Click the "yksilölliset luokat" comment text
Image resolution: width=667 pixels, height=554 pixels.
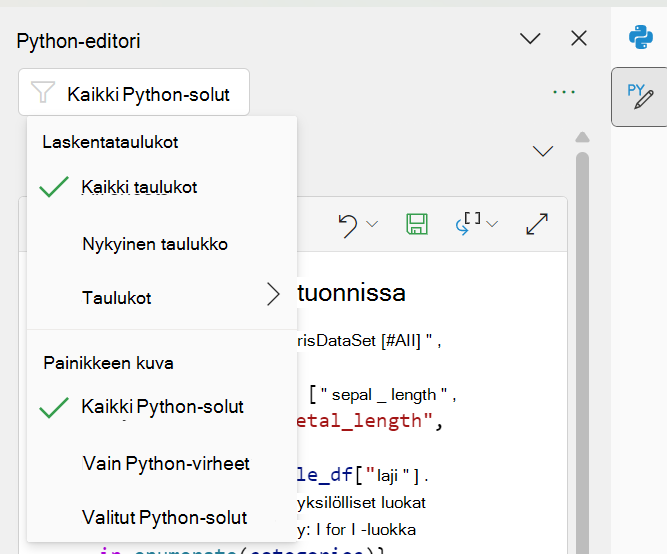click(x=362, y=503)
